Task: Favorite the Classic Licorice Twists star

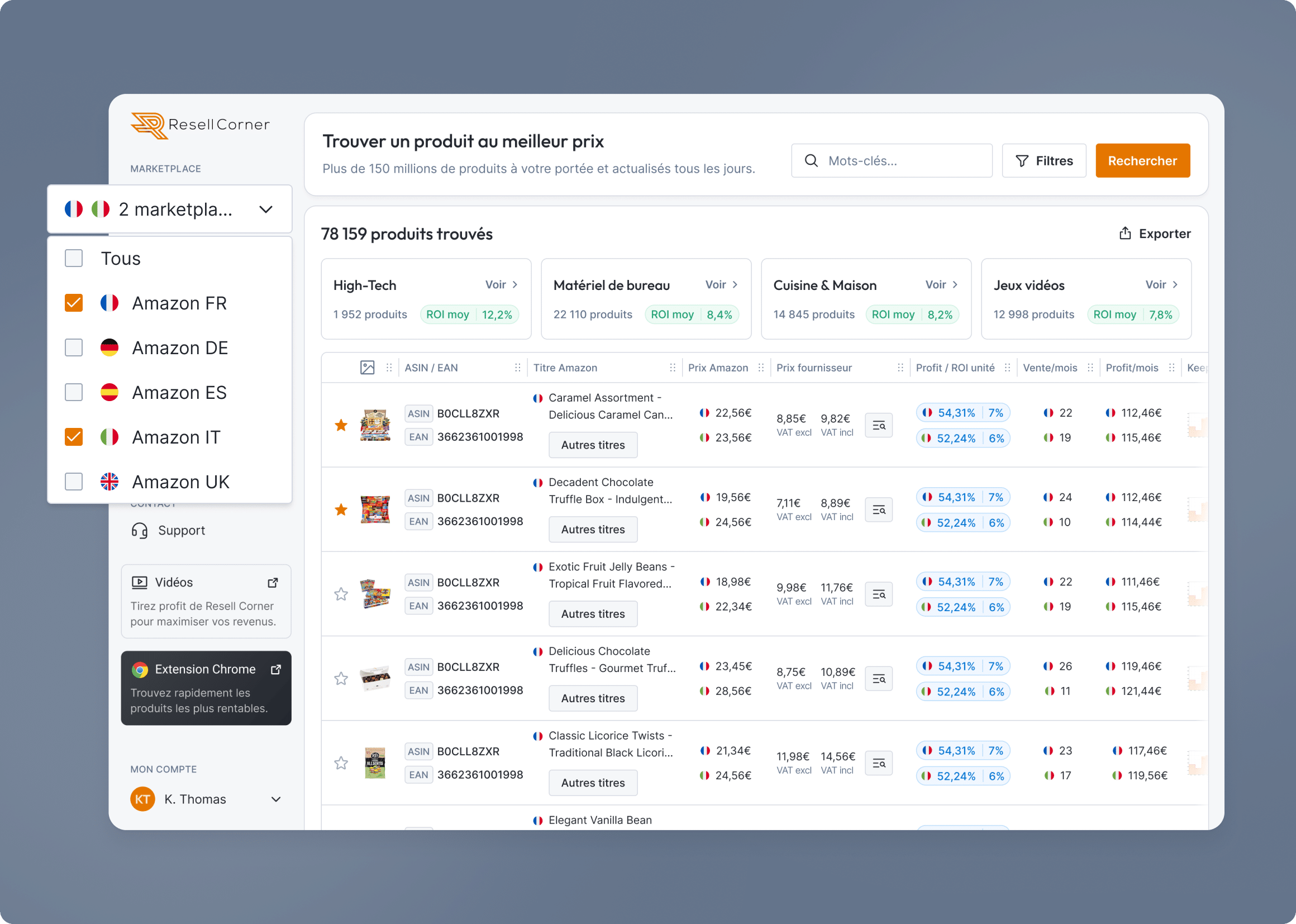Action: pyautogui.click(x=341, y=763)
